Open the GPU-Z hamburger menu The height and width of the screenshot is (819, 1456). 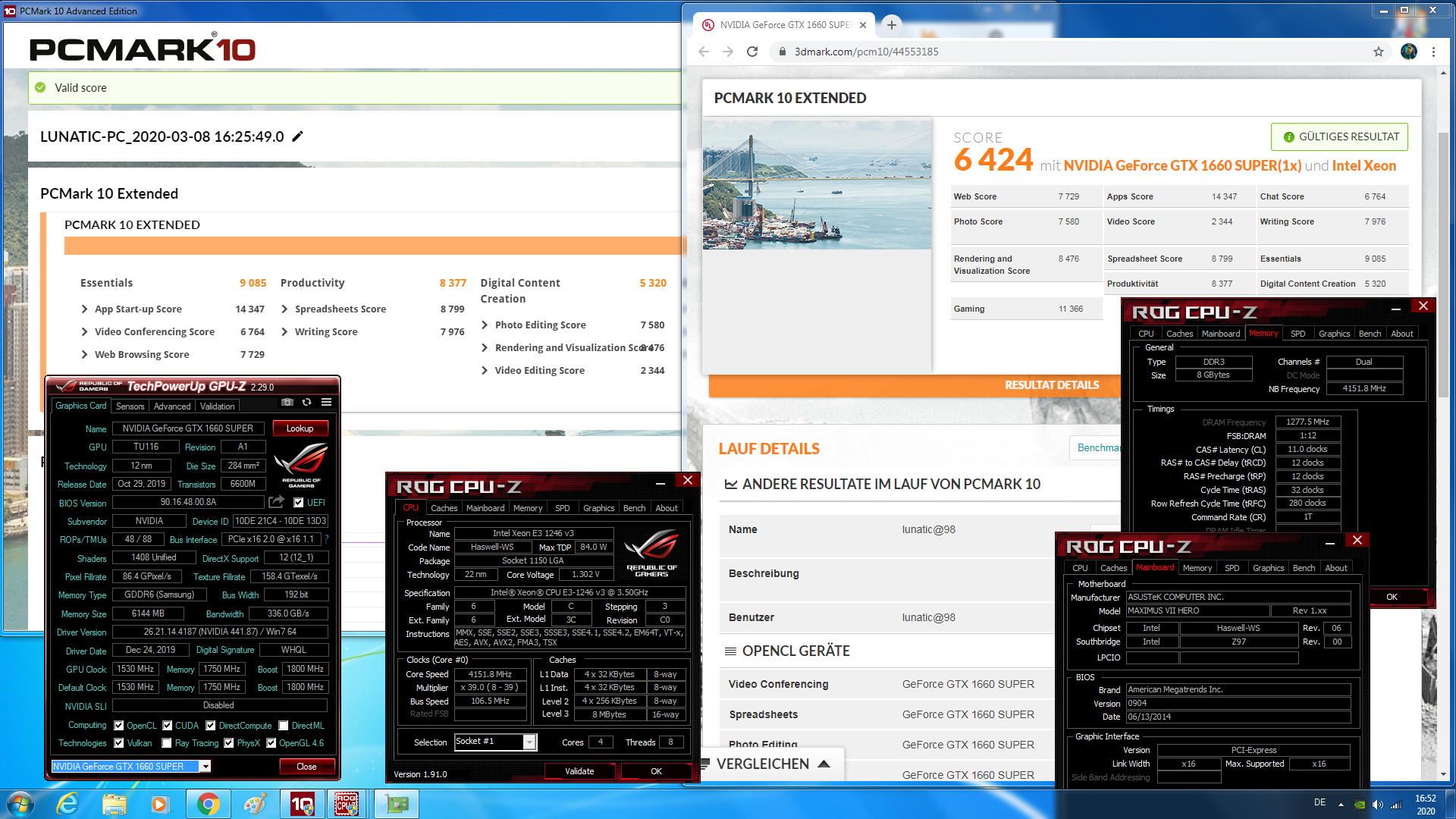coord(326,403)
